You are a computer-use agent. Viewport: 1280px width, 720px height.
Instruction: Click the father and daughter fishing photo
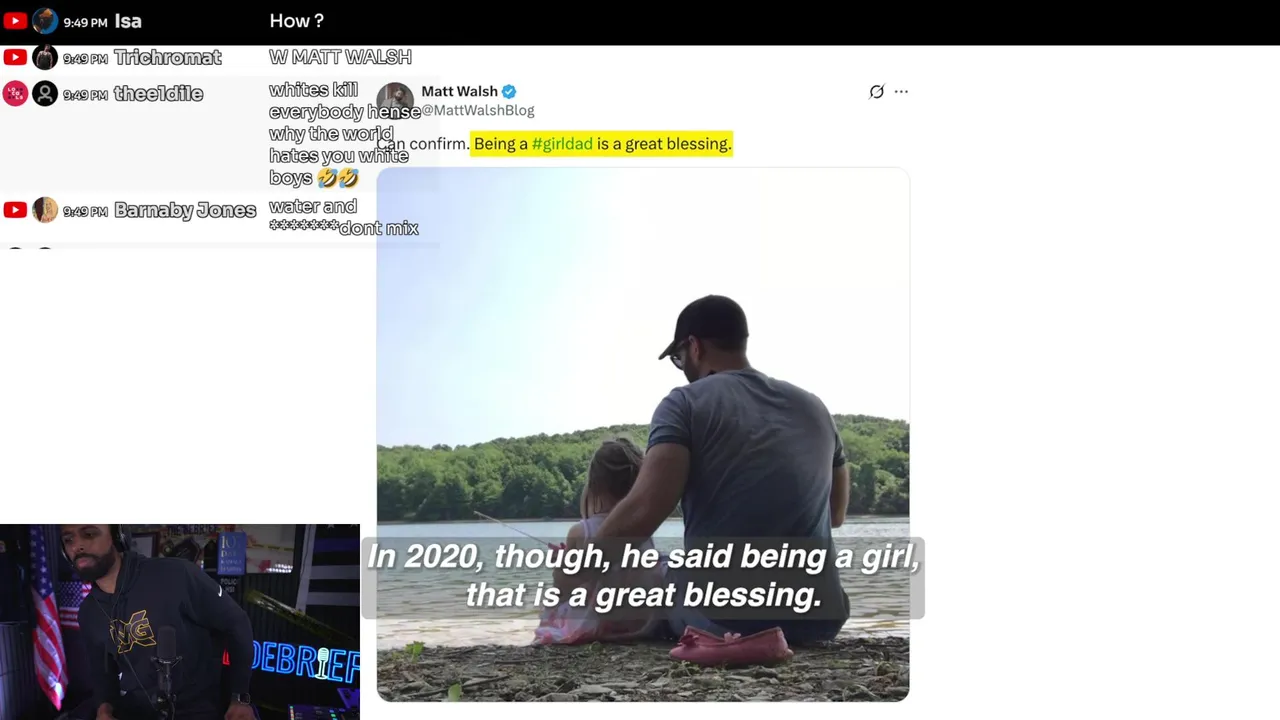click(x=643, y=434)
